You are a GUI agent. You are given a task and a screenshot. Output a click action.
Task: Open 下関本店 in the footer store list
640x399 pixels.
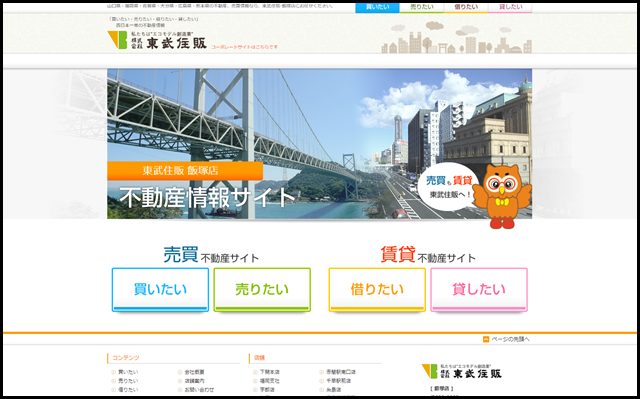(x=269, y=372)
